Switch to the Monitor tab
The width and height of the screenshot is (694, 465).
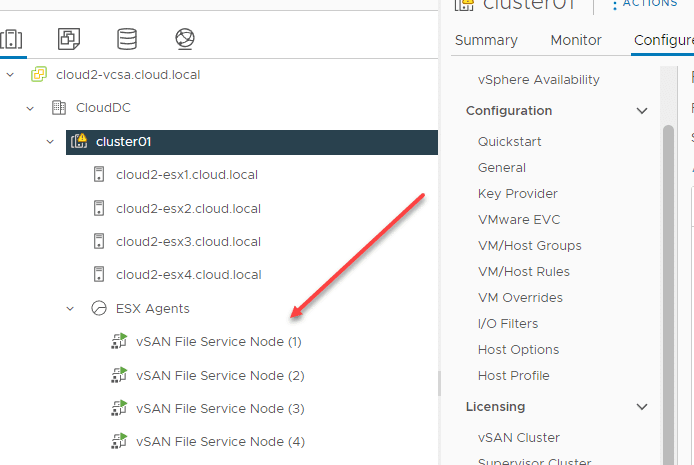576,40
